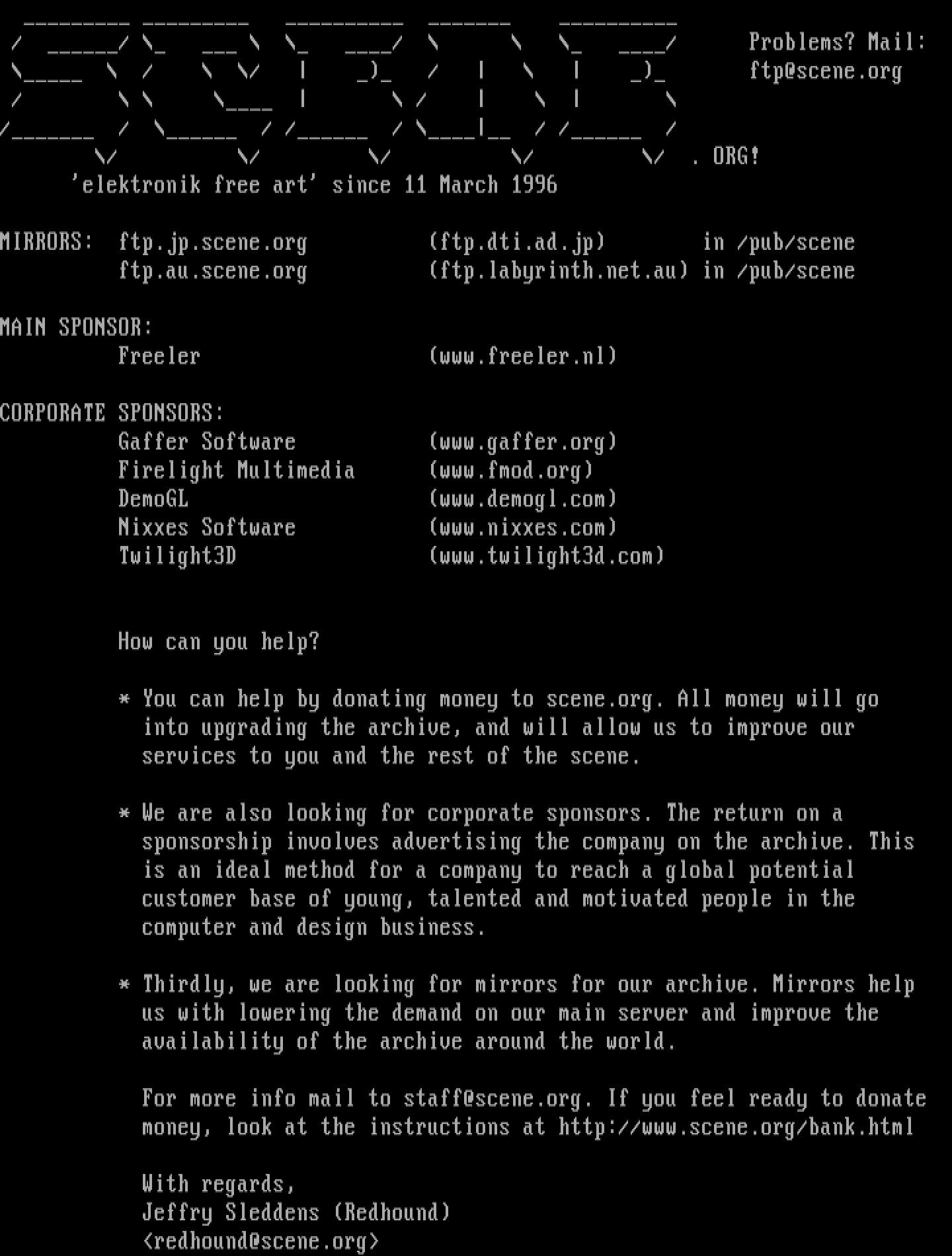Click the Firelight Multimedia sponsor name
This screenshot has width=952, height=1256.
pyautogui.click(x=237, y=471)
